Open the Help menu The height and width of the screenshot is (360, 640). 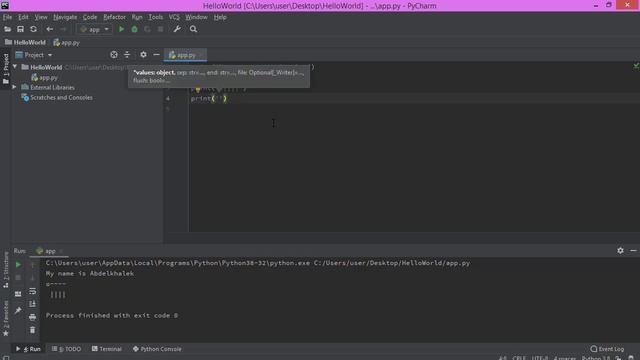click(220, 17)
